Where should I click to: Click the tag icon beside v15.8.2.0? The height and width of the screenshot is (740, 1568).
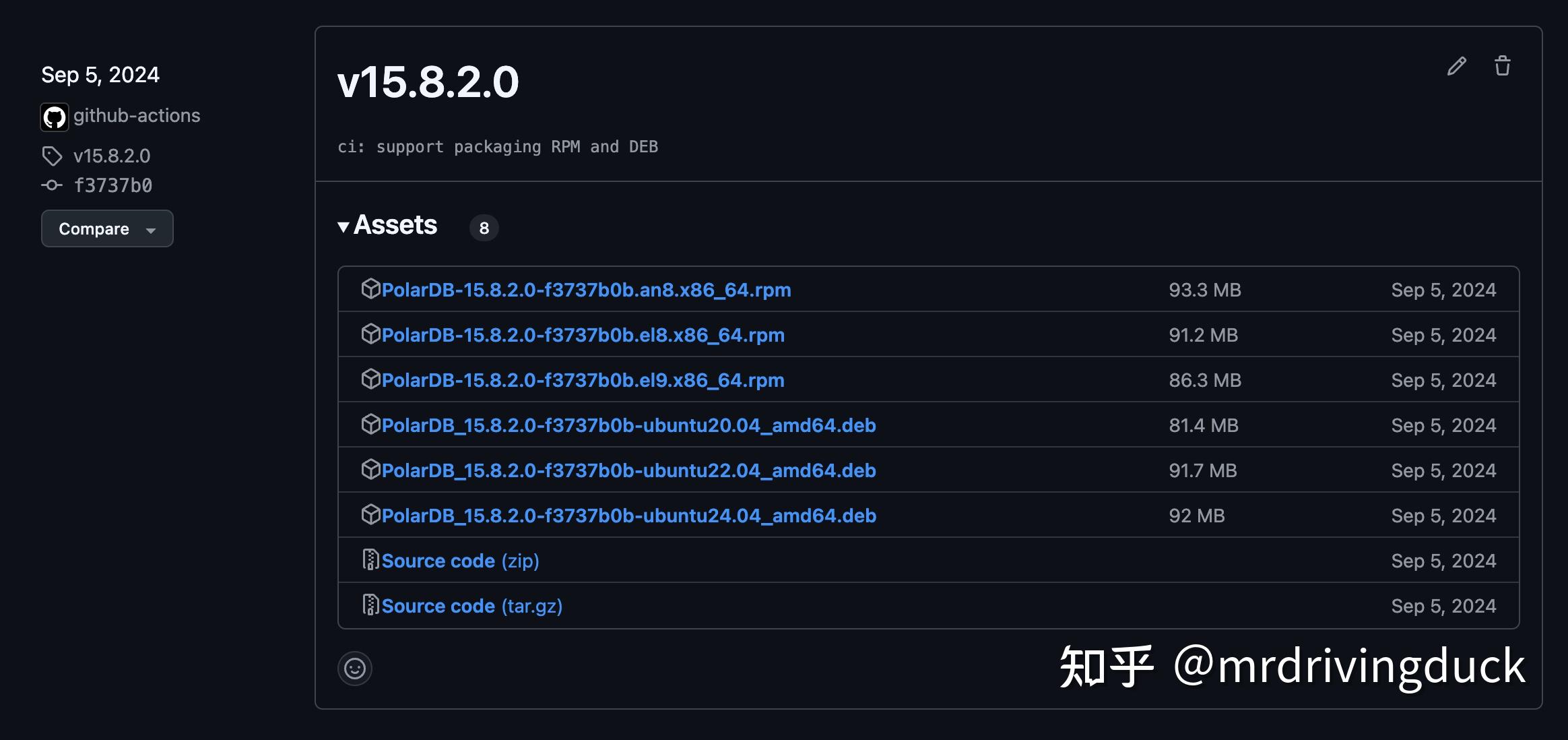pyautogui.click(x=53, y=156)
